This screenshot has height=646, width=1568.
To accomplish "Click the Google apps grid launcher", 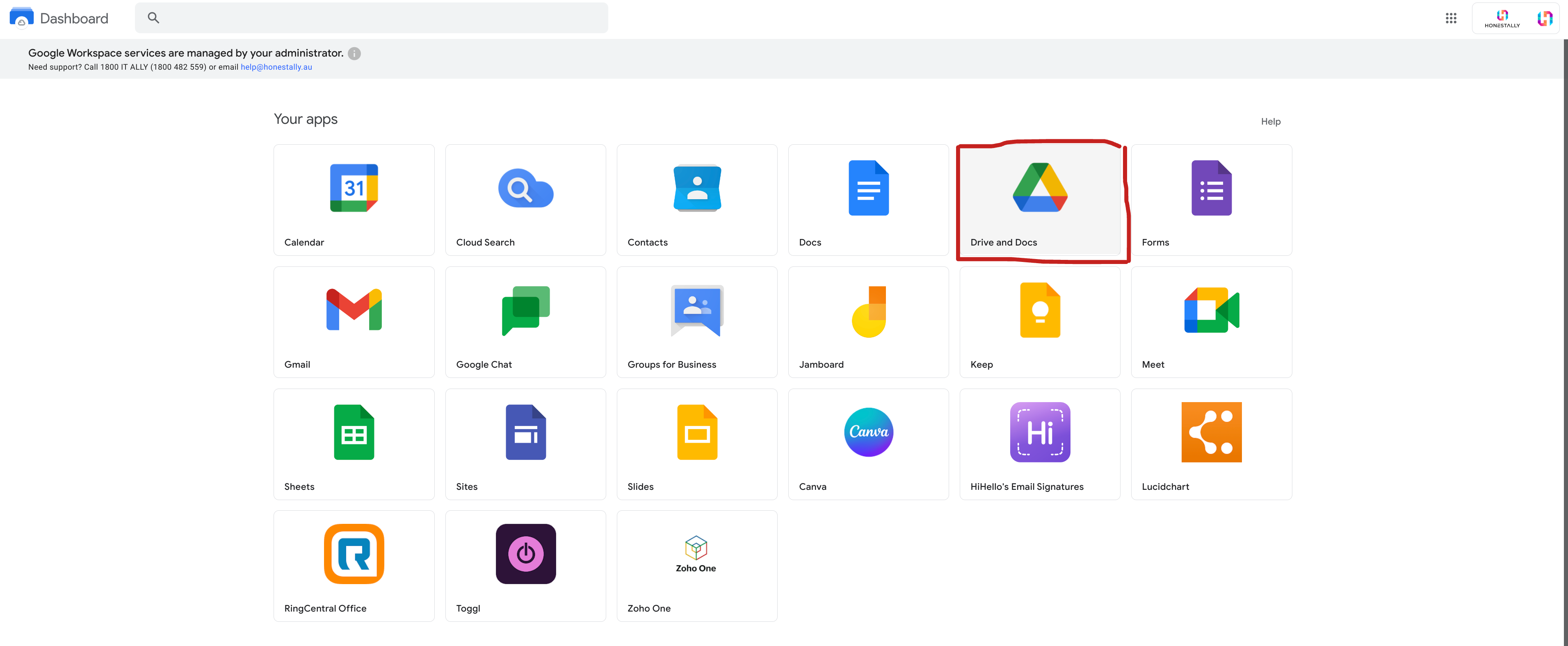I will pos(1451,18).
